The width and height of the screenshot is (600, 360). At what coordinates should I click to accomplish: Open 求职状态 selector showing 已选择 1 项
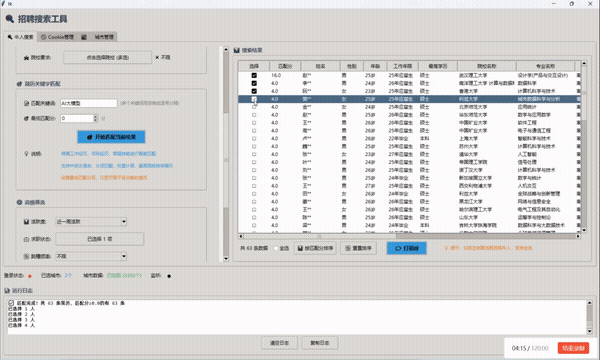click(x=100, y=239)
